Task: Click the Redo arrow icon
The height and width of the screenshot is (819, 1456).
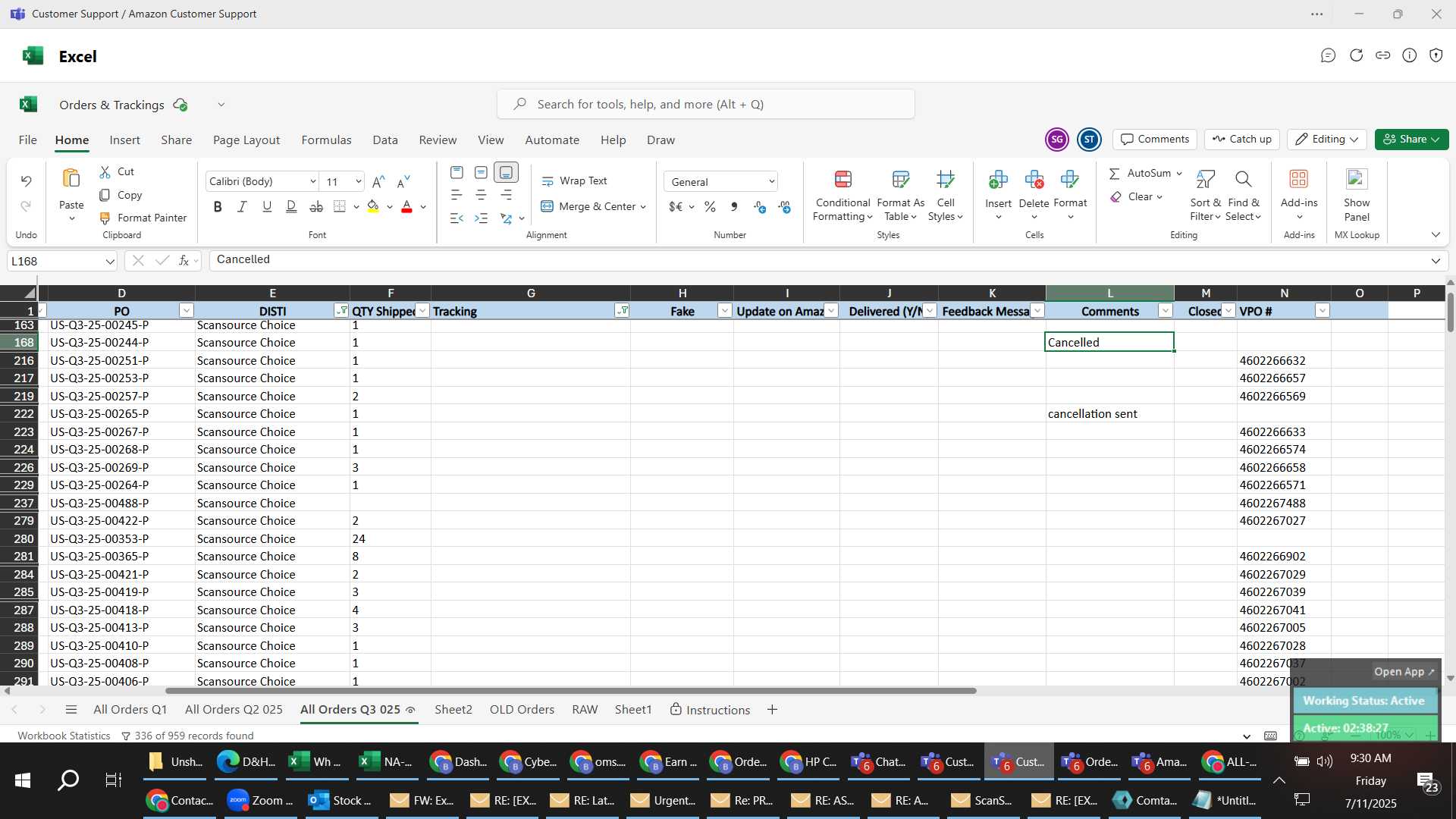Action: point(26,206)
